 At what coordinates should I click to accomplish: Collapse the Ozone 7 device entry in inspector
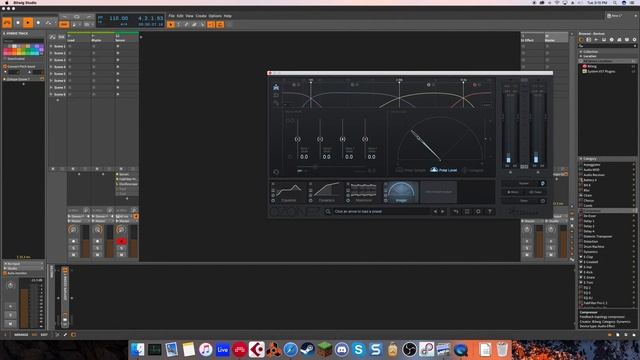4,79
